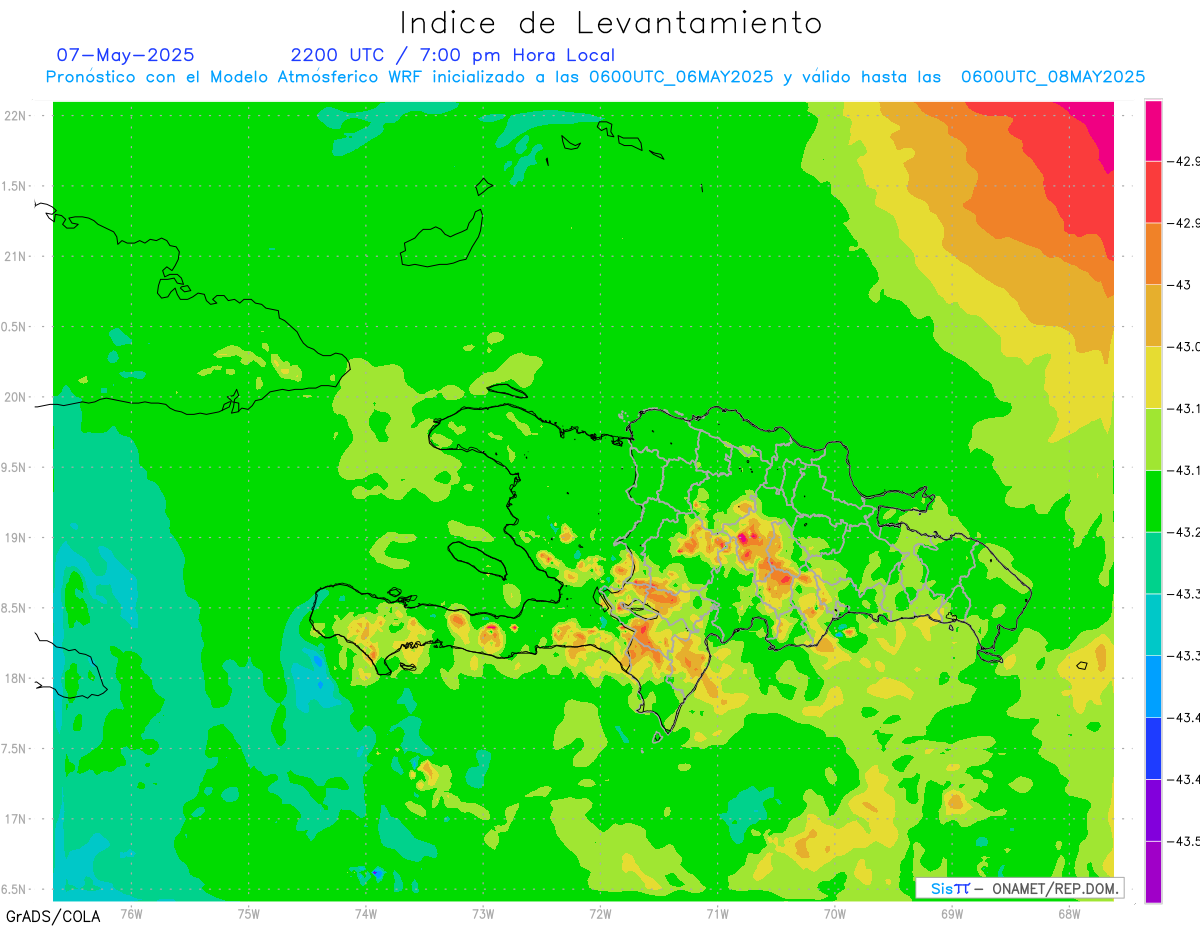The height and width of the screenshot is (927, 1200).
Task: Click the '69W' longitude axis label
Action: pos(952,913)
